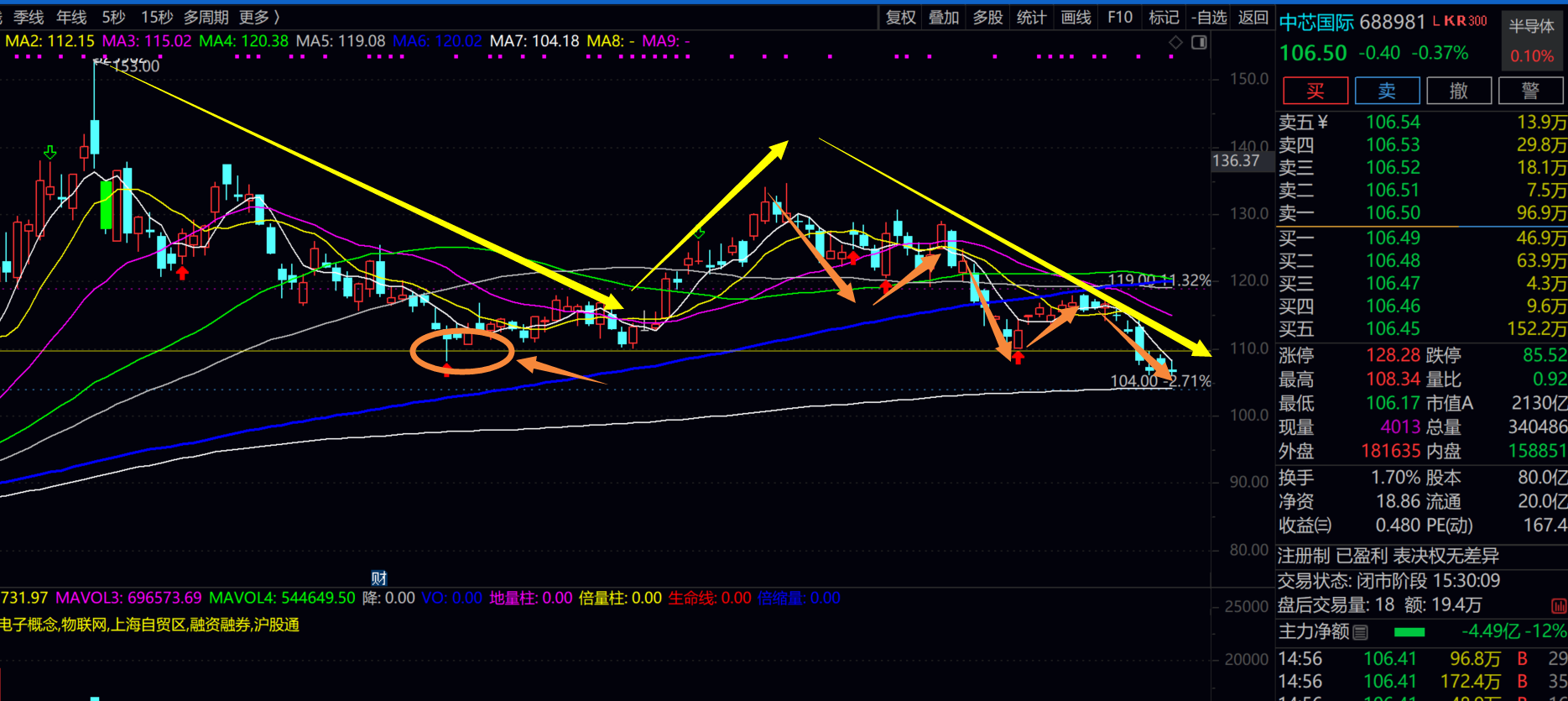The image size is (1568, 701).
Task: Select the 15秒 period tab
Action: tap(157, 17)
